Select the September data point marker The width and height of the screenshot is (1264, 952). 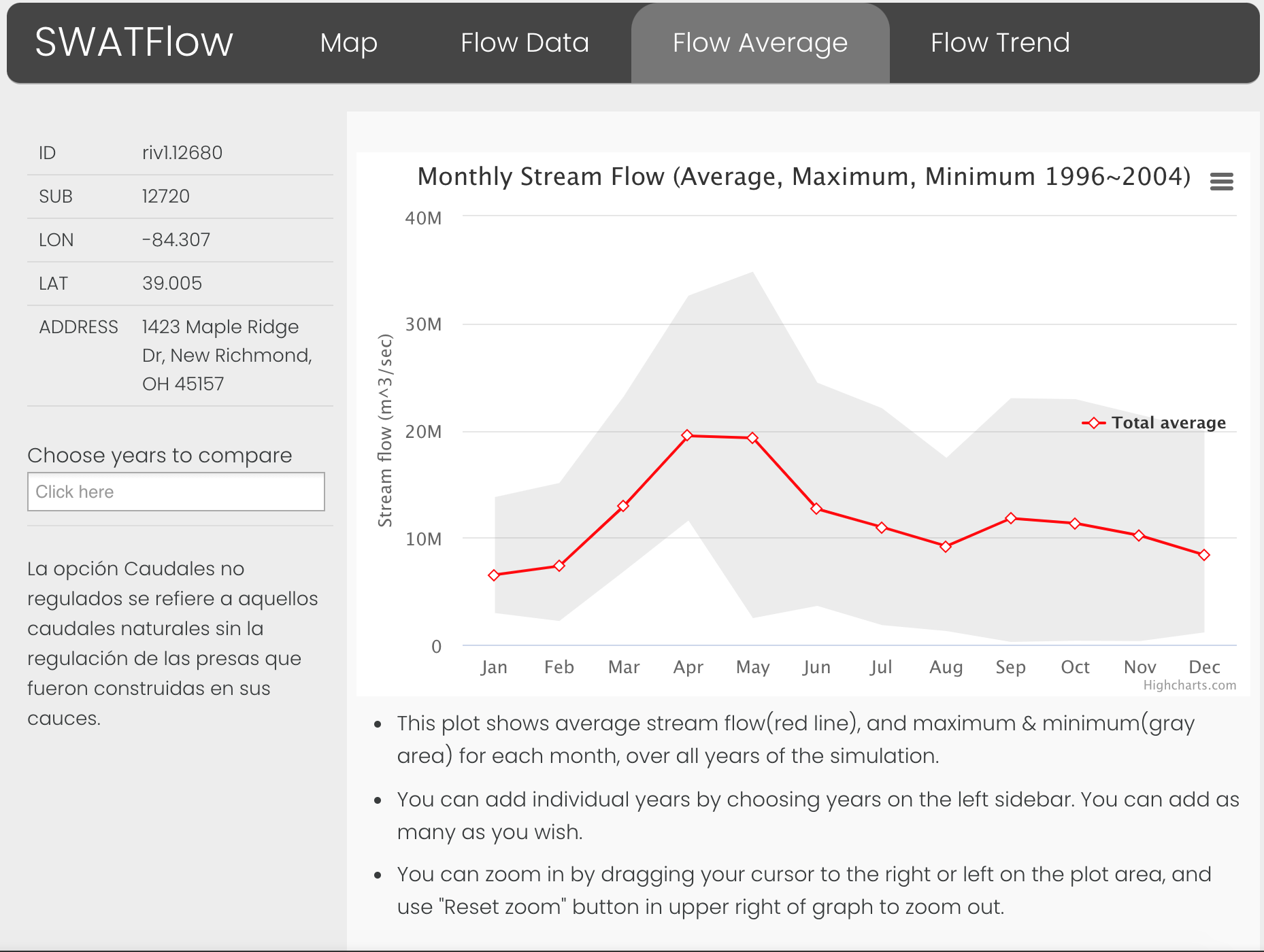pos(1011,518)
